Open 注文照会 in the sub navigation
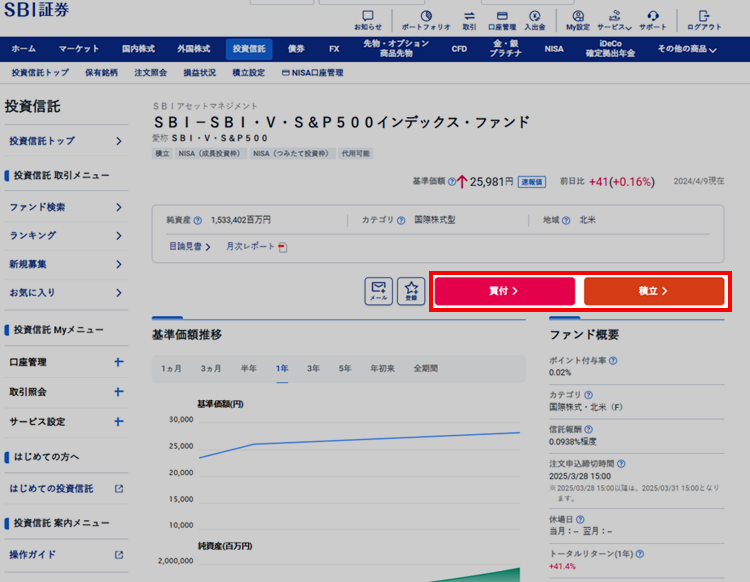This screenshot has height=582, width=750. coord(151,73)
